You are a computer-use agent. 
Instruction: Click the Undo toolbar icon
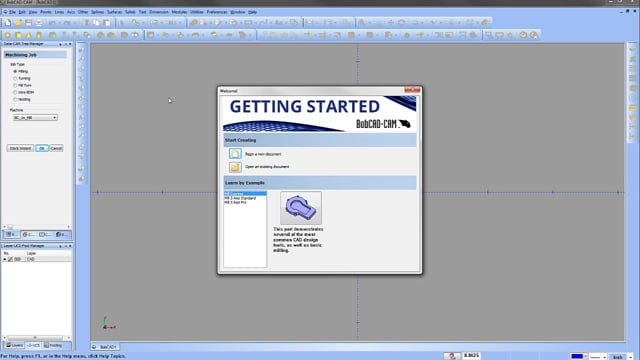(52, 23)
